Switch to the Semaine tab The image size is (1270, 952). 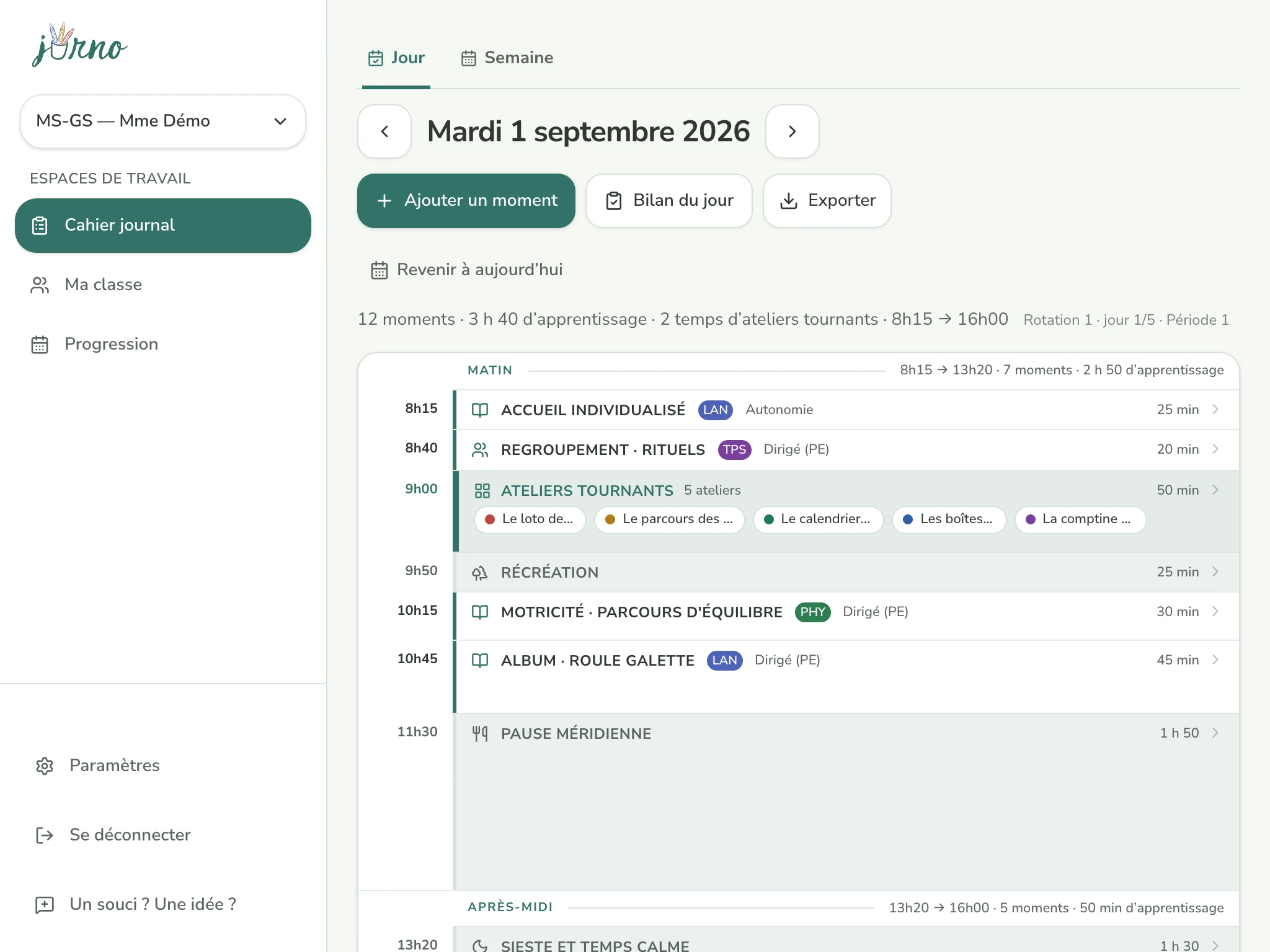[x=507, y=58]
